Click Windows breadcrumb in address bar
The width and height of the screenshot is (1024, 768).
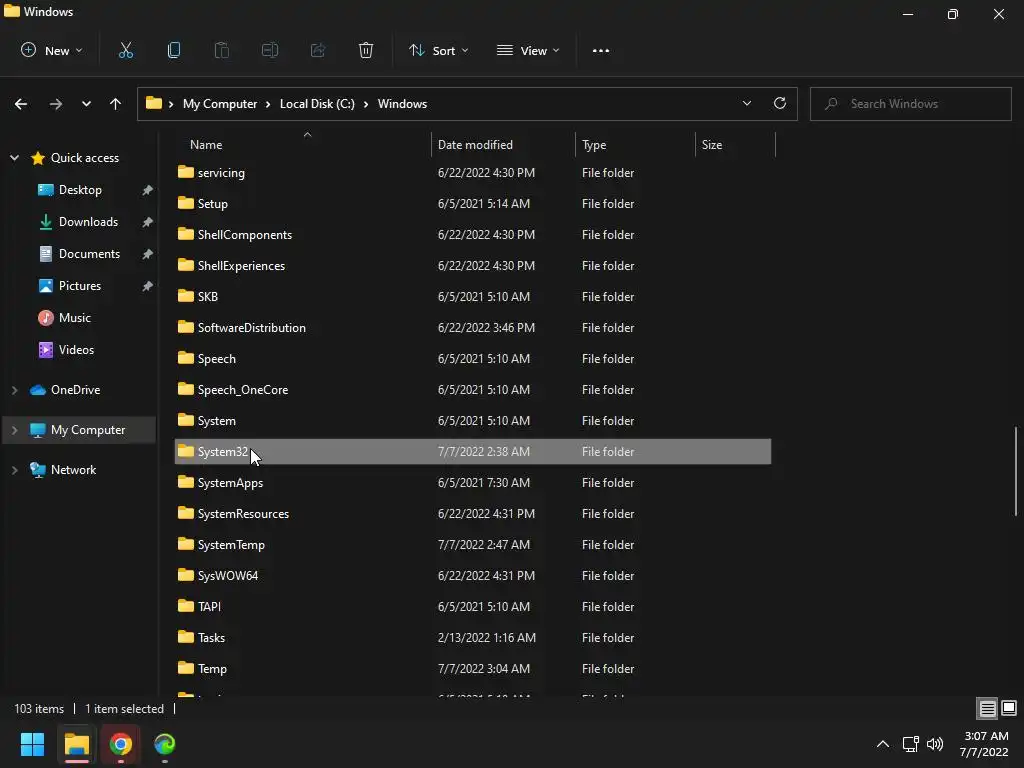point(402,104)
